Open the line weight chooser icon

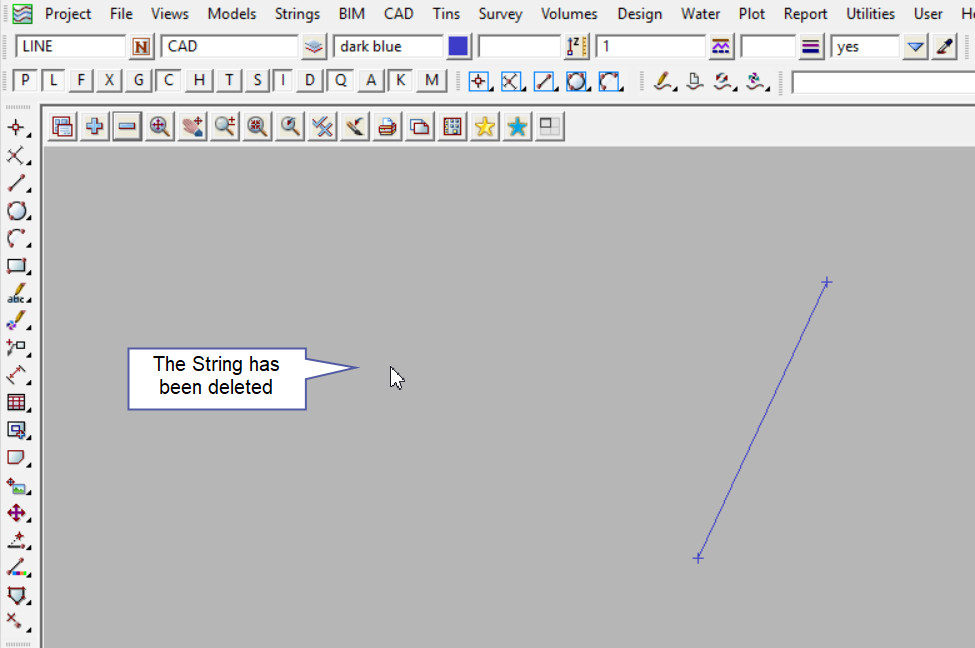coord(811,47)
